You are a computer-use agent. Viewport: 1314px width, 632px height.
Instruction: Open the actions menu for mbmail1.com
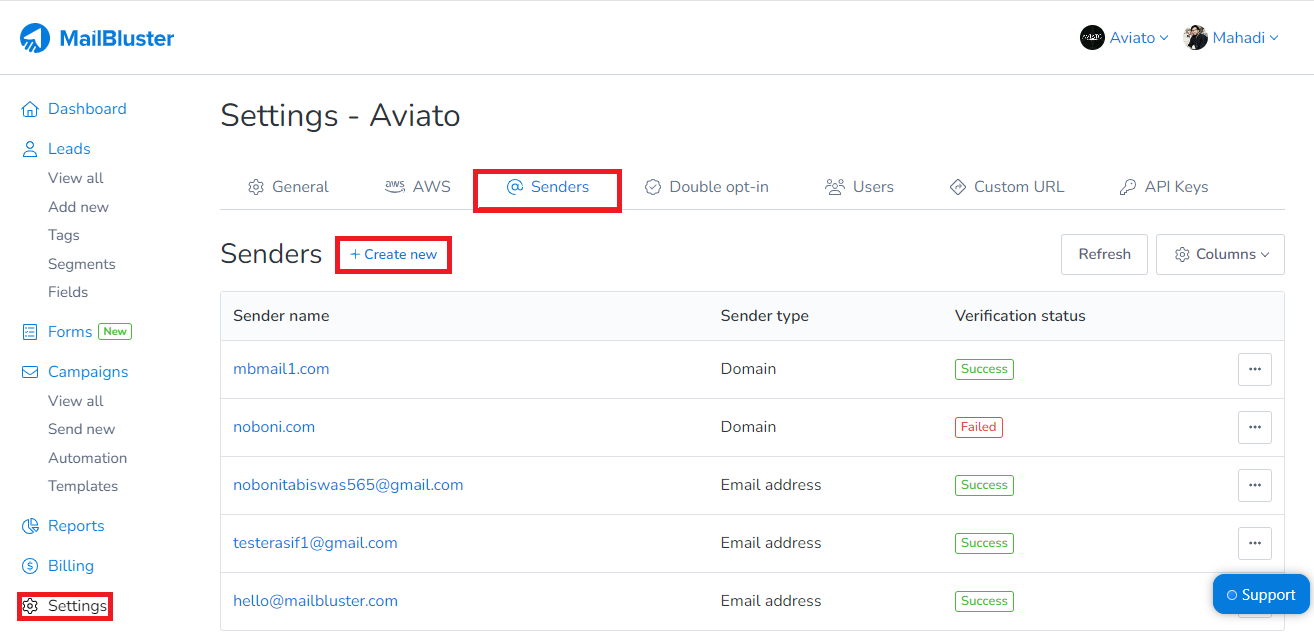coord(1255,369)
